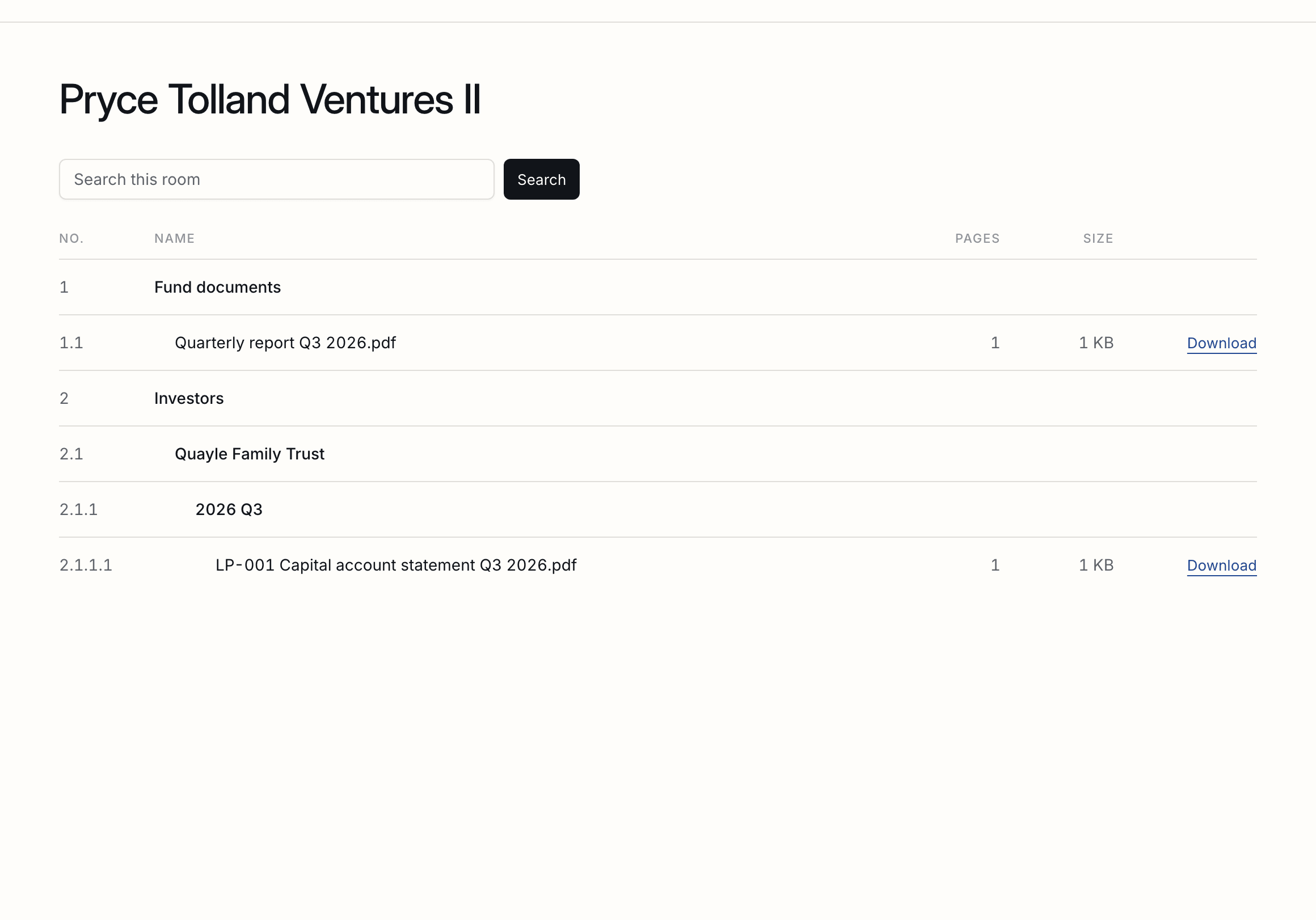Click index number 2.1 in the list
1316x920 pixels.
[71, 454]
